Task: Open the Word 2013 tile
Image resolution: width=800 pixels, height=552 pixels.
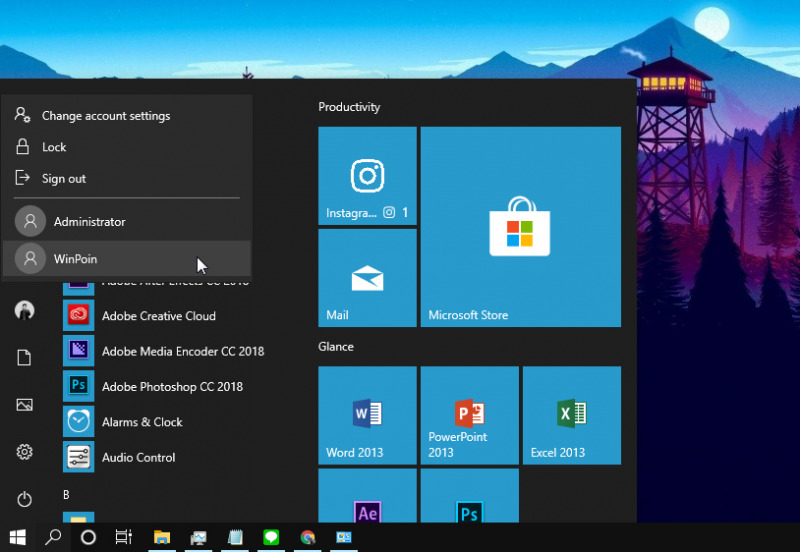Action: coord(367,415)
